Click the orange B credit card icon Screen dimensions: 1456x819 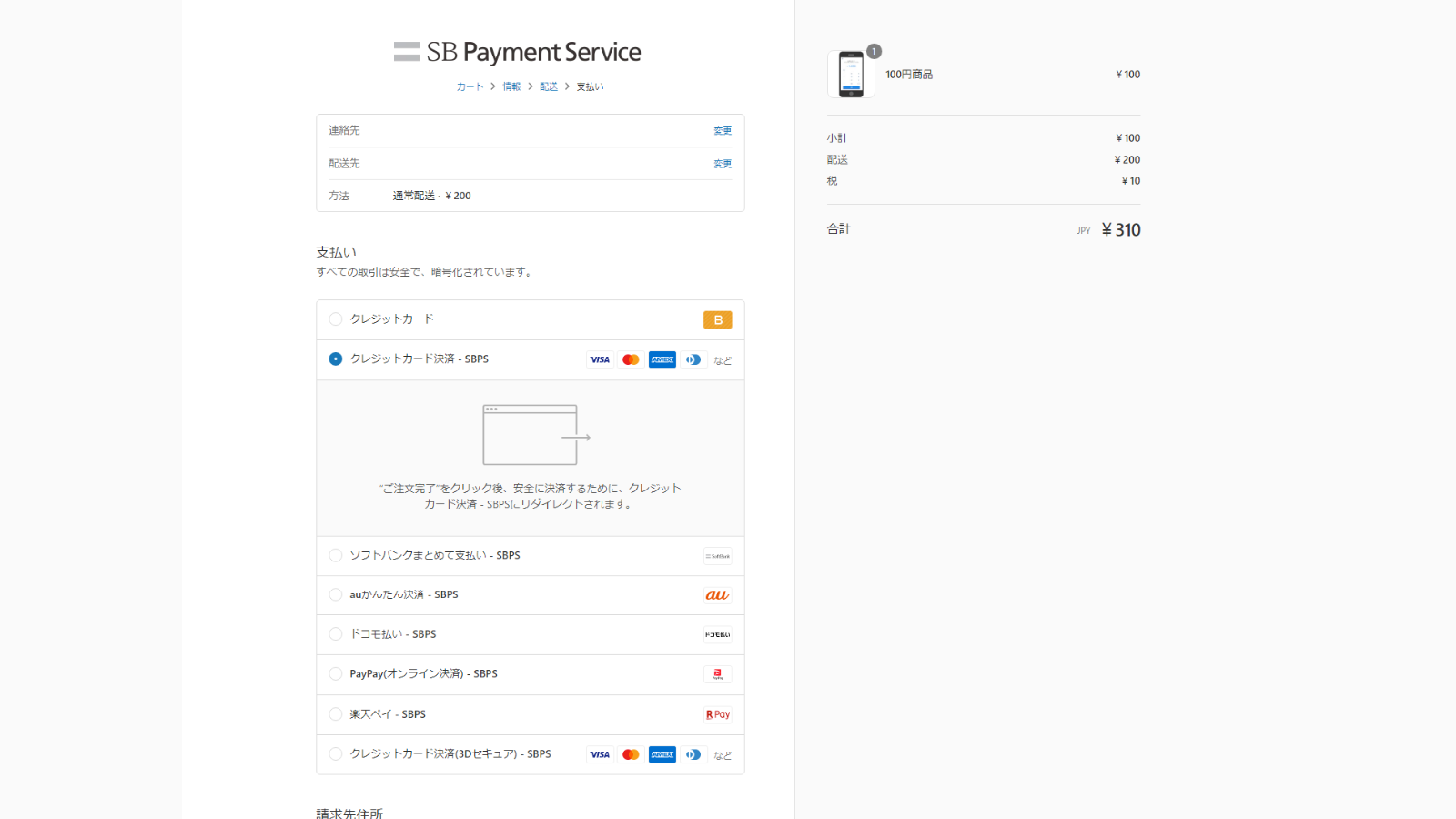[718, 320]
